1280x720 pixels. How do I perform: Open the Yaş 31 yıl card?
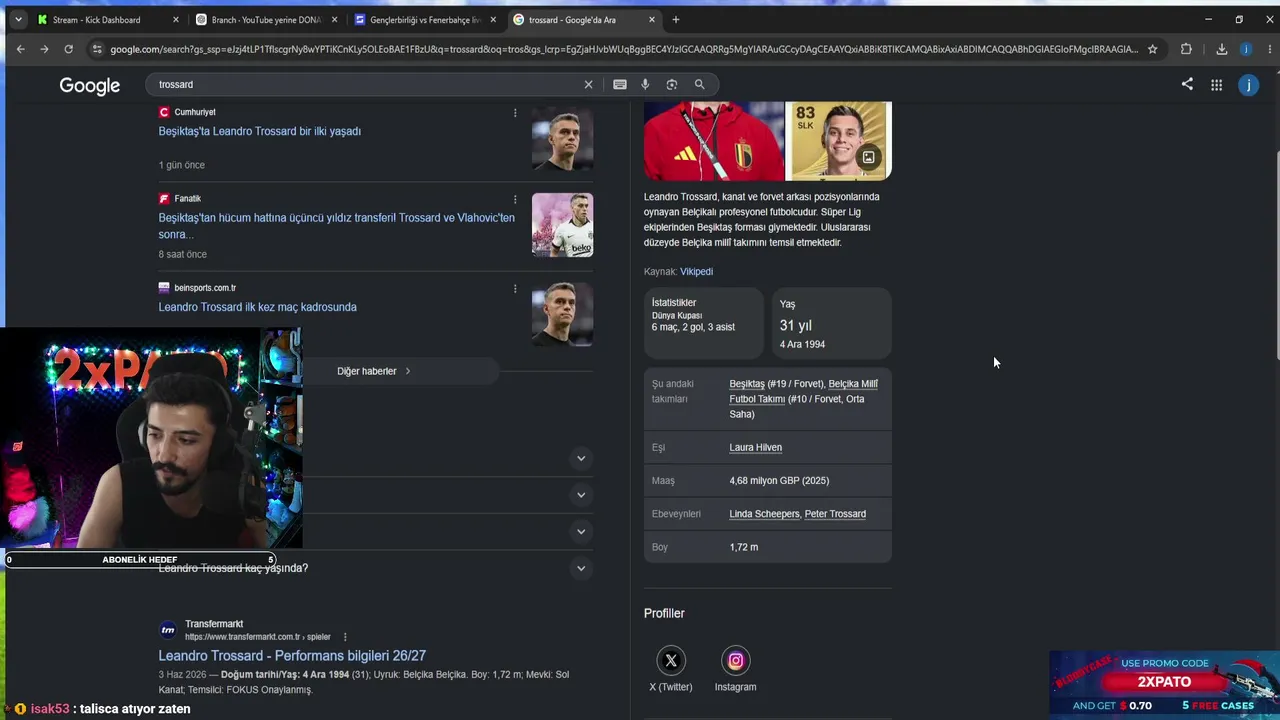pyautogui.click(x=831, y=322)
